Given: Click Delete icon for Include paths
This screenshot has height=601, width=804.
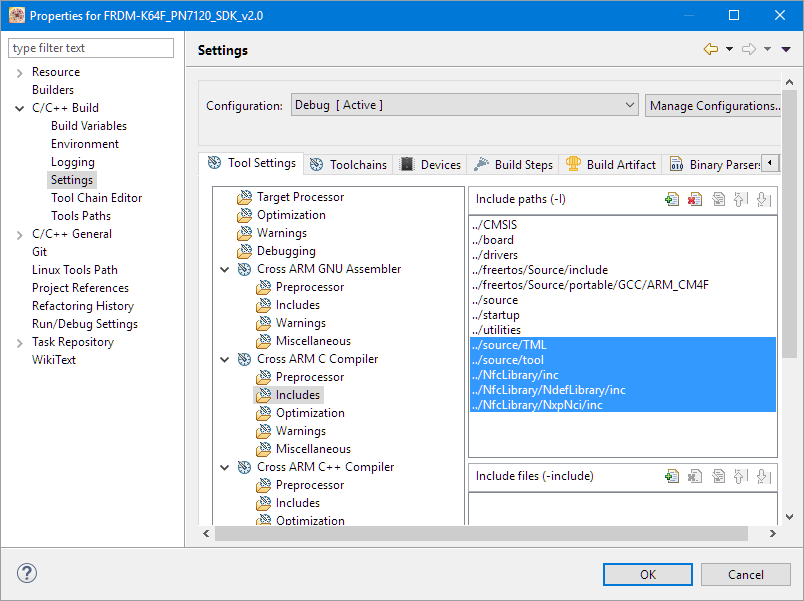Looking at the screenshot, I should click(x=695, y=200).
